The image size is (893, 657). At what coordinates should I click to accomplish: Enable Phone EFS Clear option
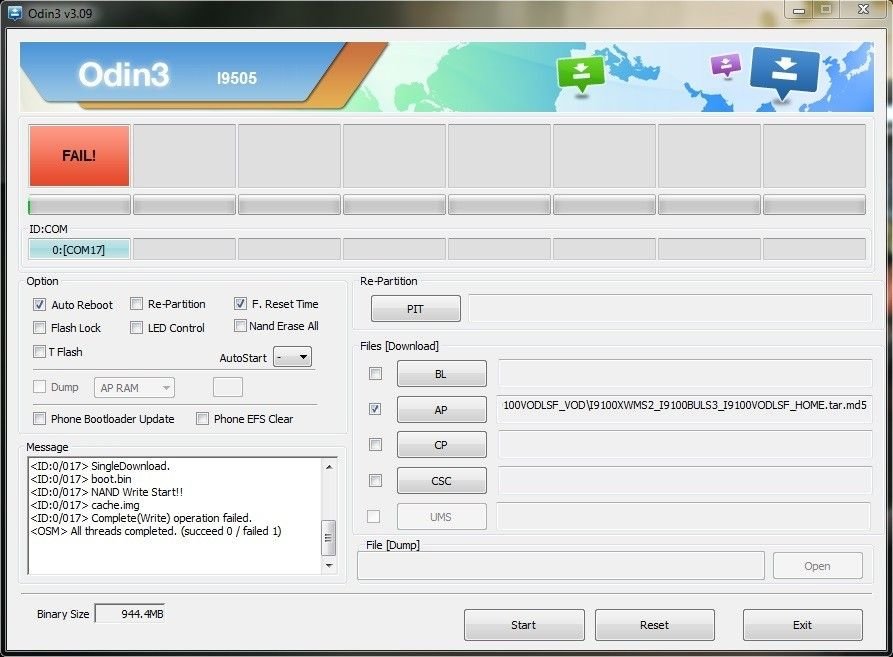pos(203,419)
